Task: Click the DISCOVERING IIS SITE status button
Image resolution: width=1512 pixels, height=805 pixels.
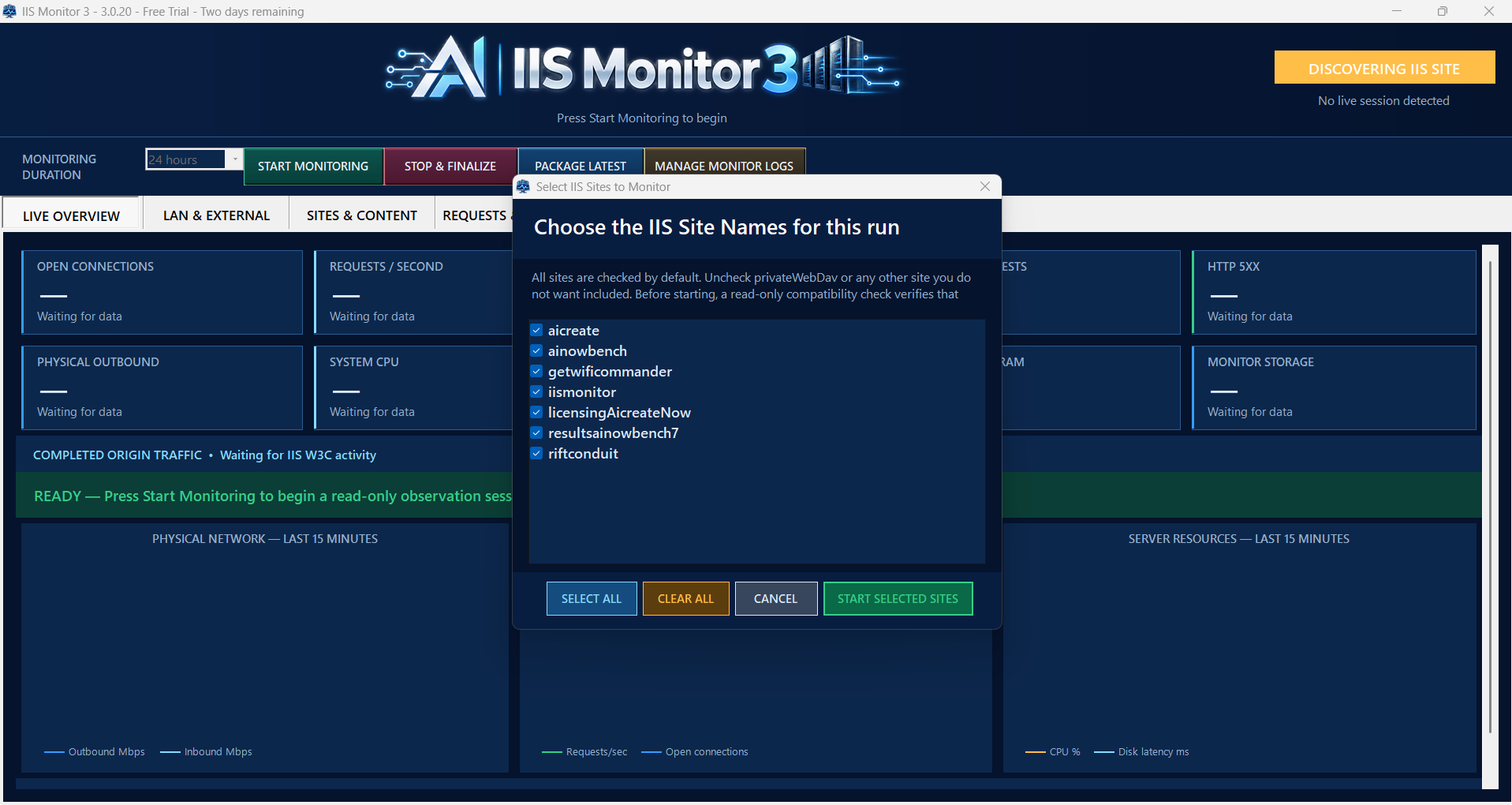Action: [1384, 68]
